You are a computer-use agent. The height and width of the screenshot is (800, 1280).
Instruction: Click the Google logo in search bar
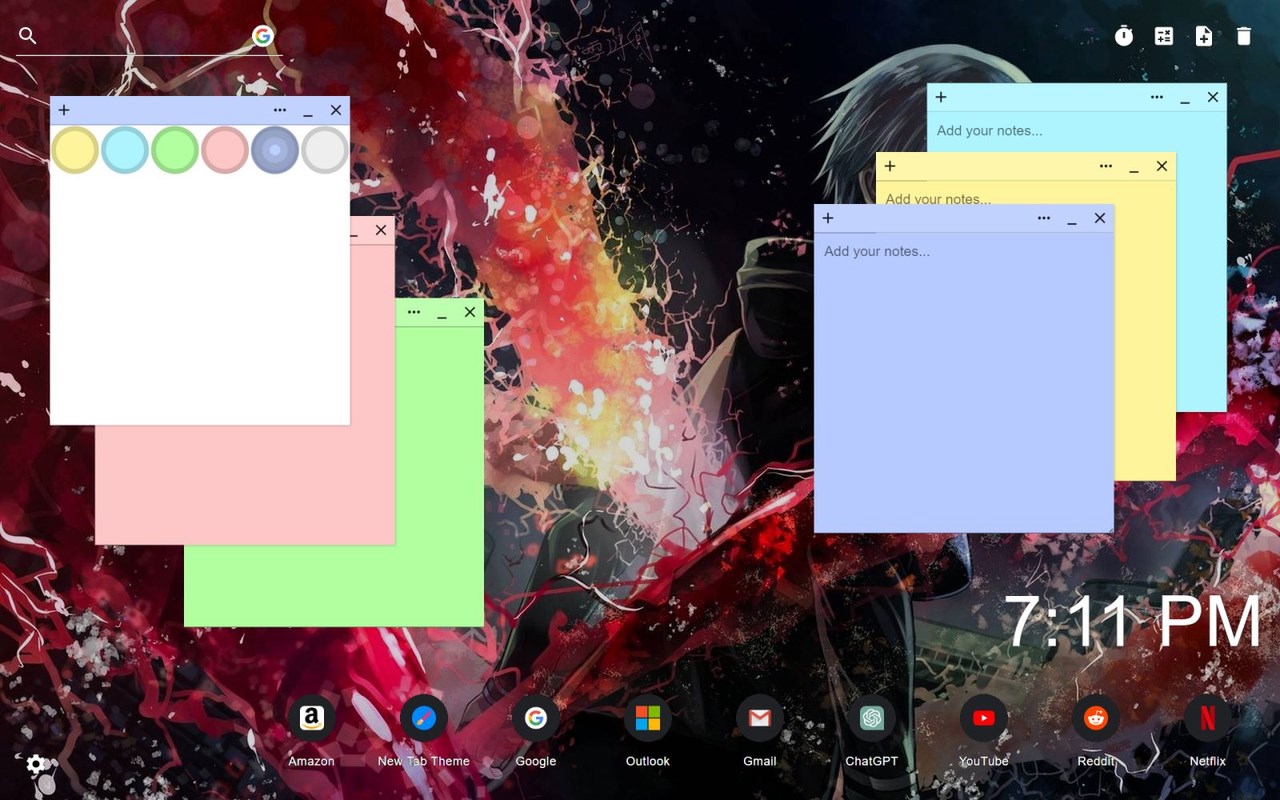pos(262,36)
